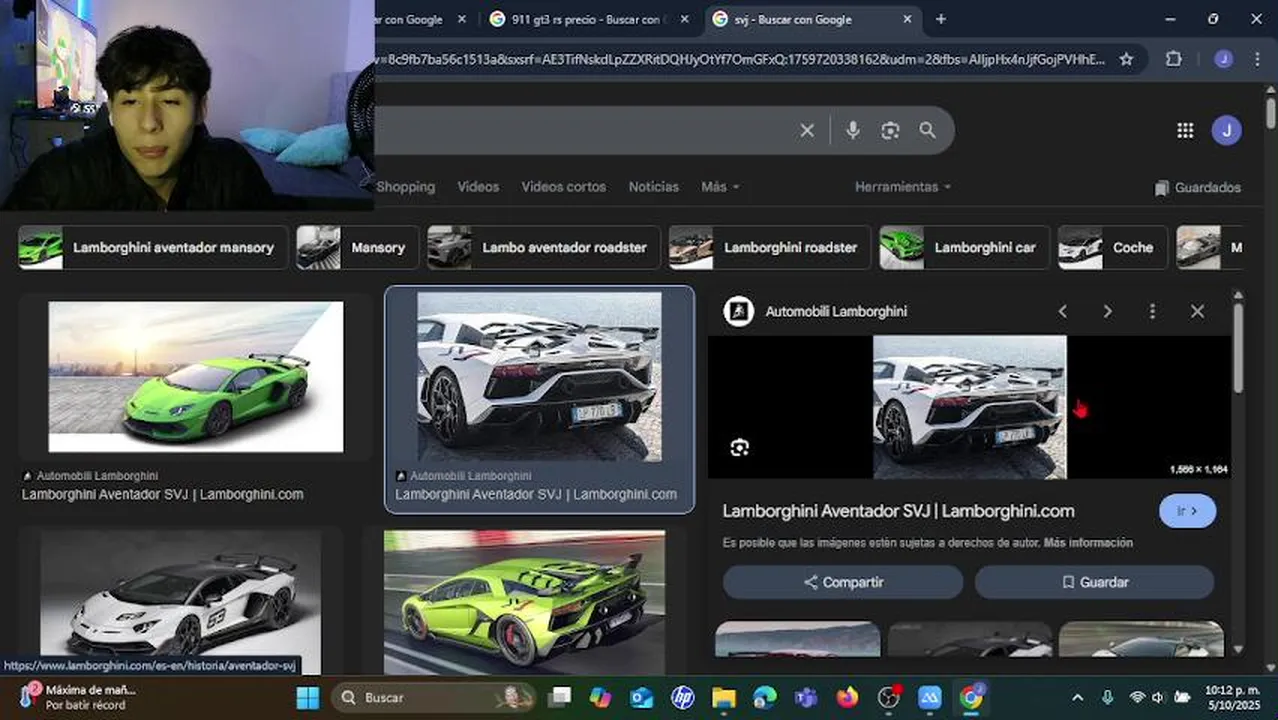Close the svj - Buscar con Google tab

pos(907,19)
